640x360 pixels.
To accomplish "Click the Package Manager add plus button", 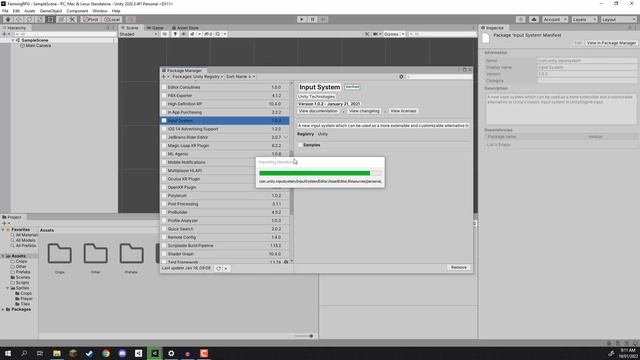I will (165, 77).
